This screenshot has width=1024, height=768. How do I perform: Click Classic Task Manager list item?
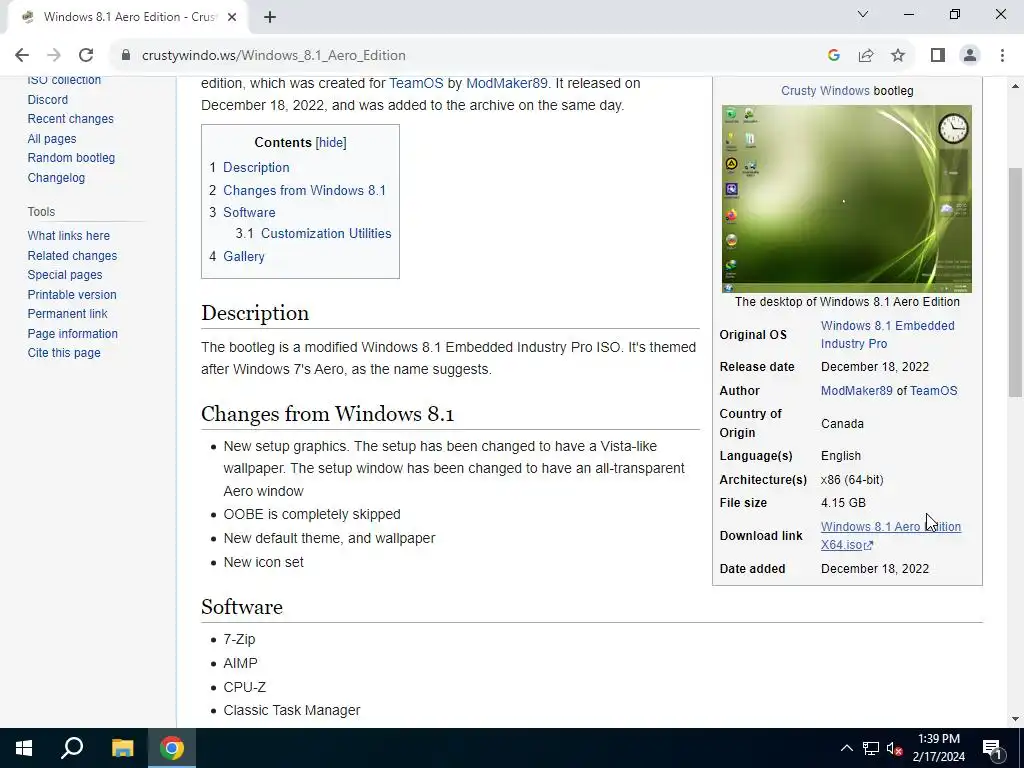292,710
